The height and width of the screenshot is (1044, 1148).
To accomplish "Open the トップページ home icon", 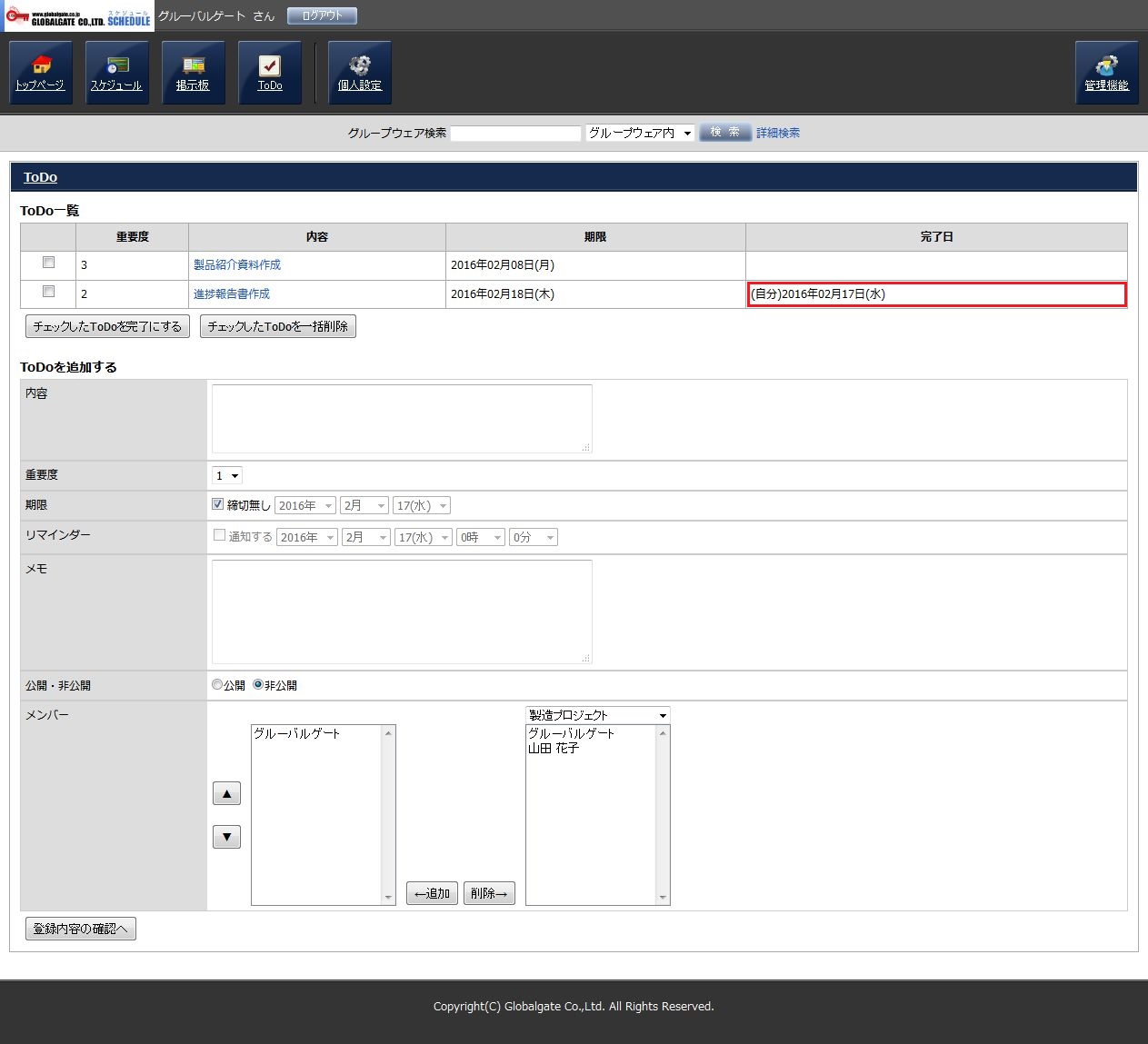I will pos(41,73).
